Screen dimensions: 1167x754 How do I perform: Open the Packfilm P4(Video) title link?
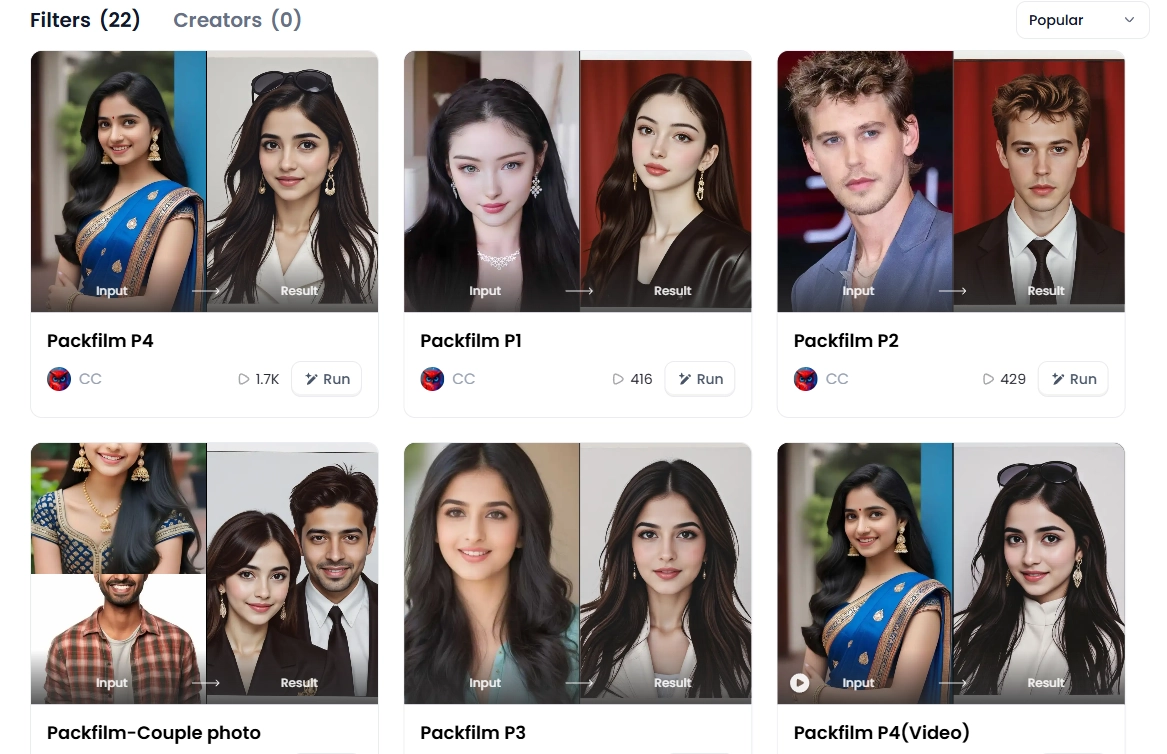(882, 732)
